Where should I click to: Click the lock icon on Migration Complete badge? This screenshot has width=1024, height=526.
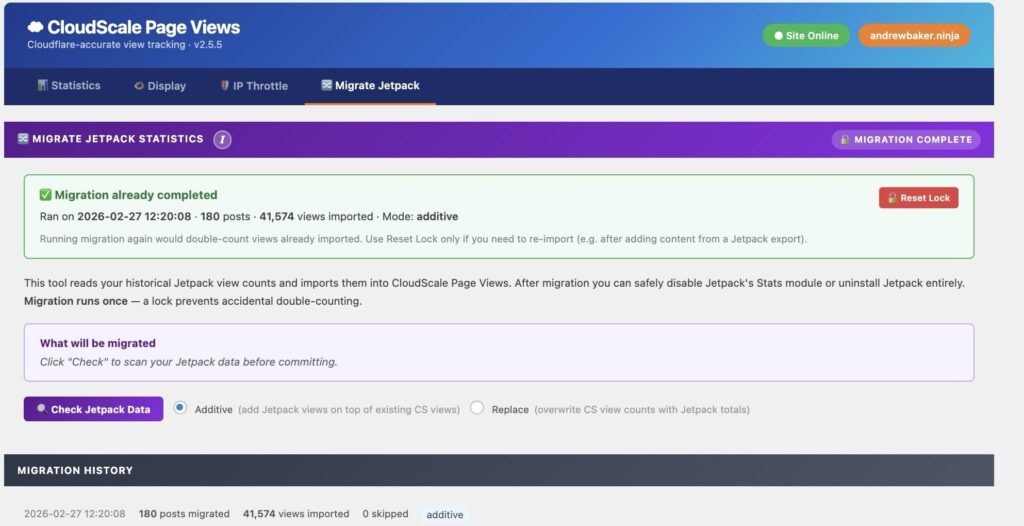(845, 139)
